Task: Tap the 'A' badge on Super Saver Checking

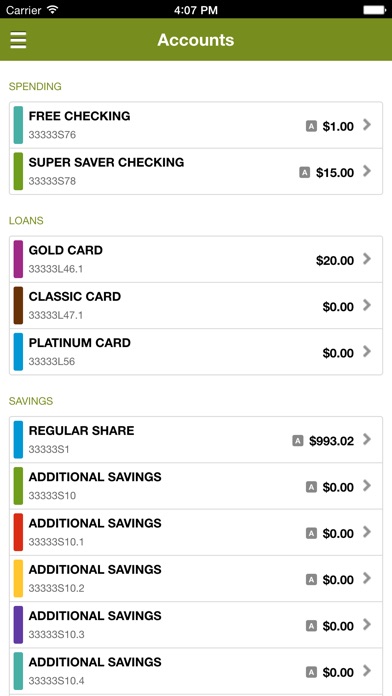Action: 305,173
